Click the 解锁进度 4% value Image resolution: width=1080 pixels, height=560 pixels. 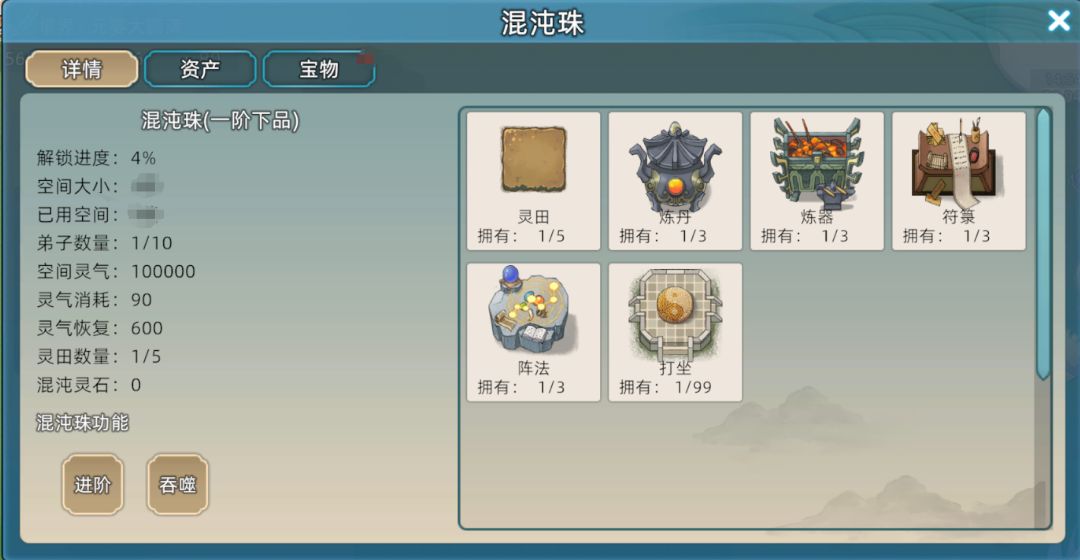tap(143, 158)
